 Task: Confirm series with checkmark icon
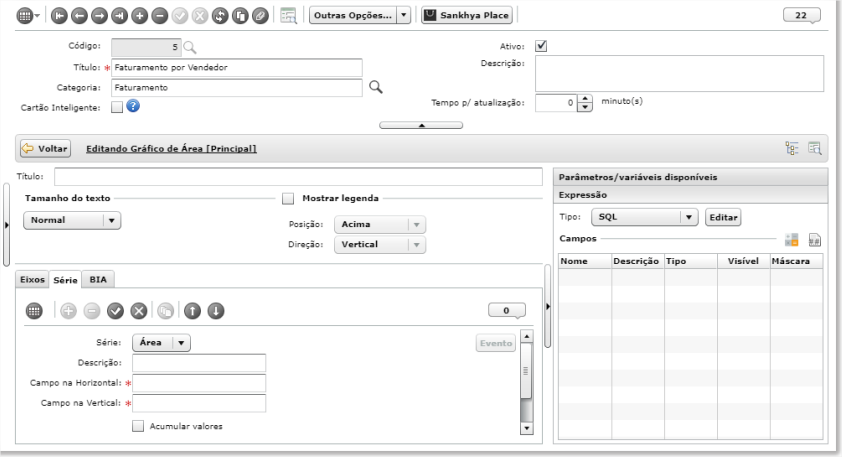(115, 310)
